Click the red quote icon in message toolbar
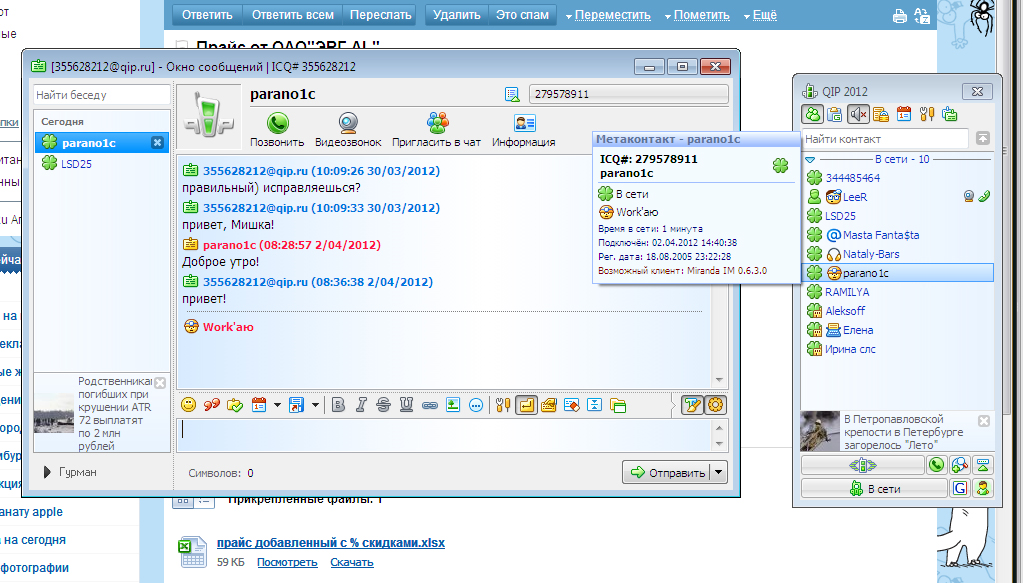 (212, 405)
